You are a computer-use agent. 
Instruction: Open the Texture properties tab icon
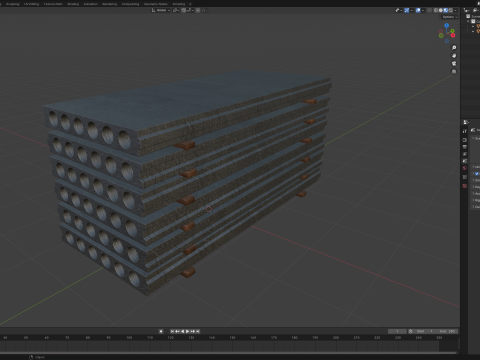click(x=464, y=186)
